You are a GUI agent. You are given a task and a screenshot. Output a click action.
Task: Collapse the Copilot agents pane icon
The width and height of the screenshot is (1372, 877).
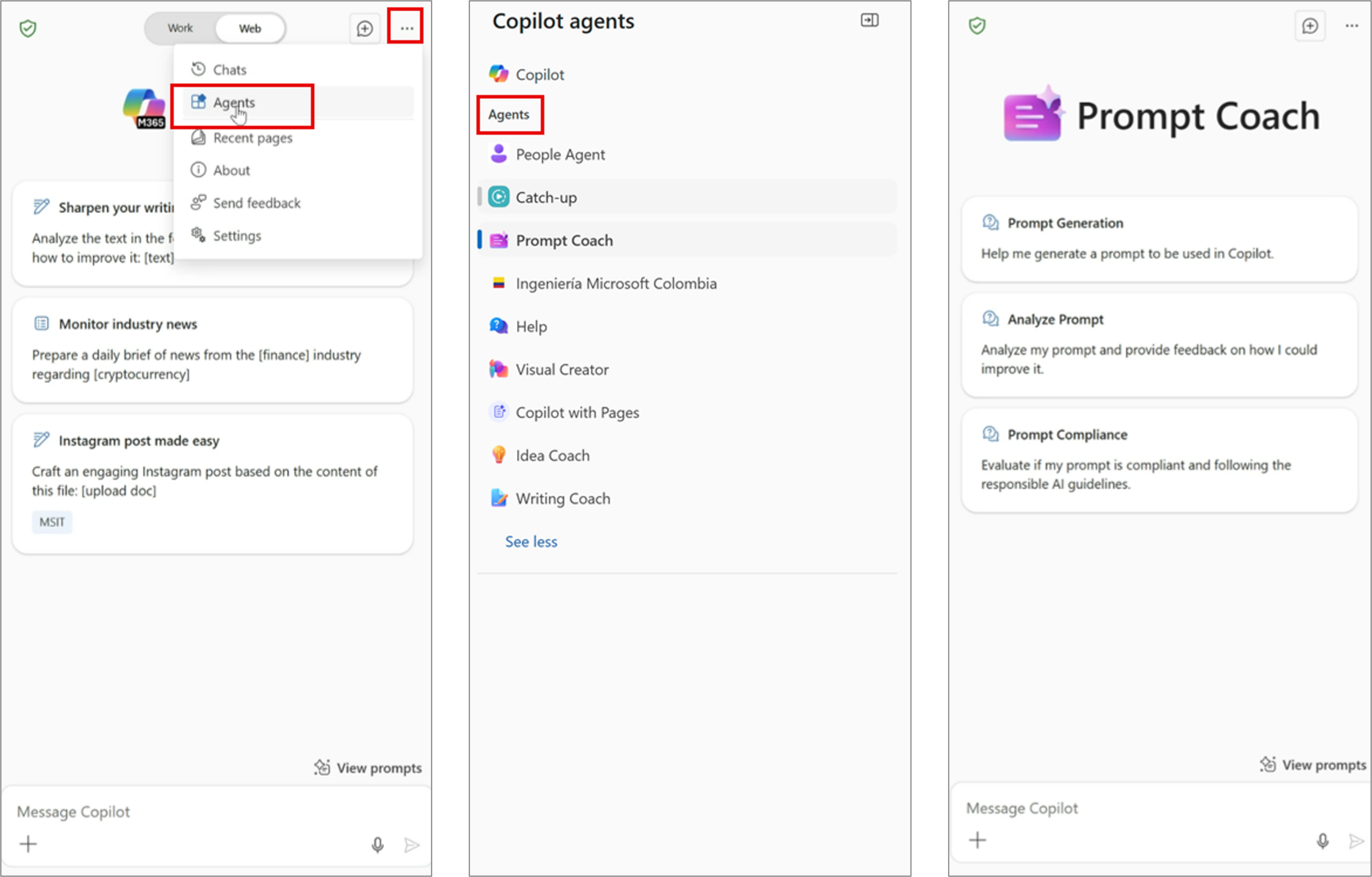point(869,20)
